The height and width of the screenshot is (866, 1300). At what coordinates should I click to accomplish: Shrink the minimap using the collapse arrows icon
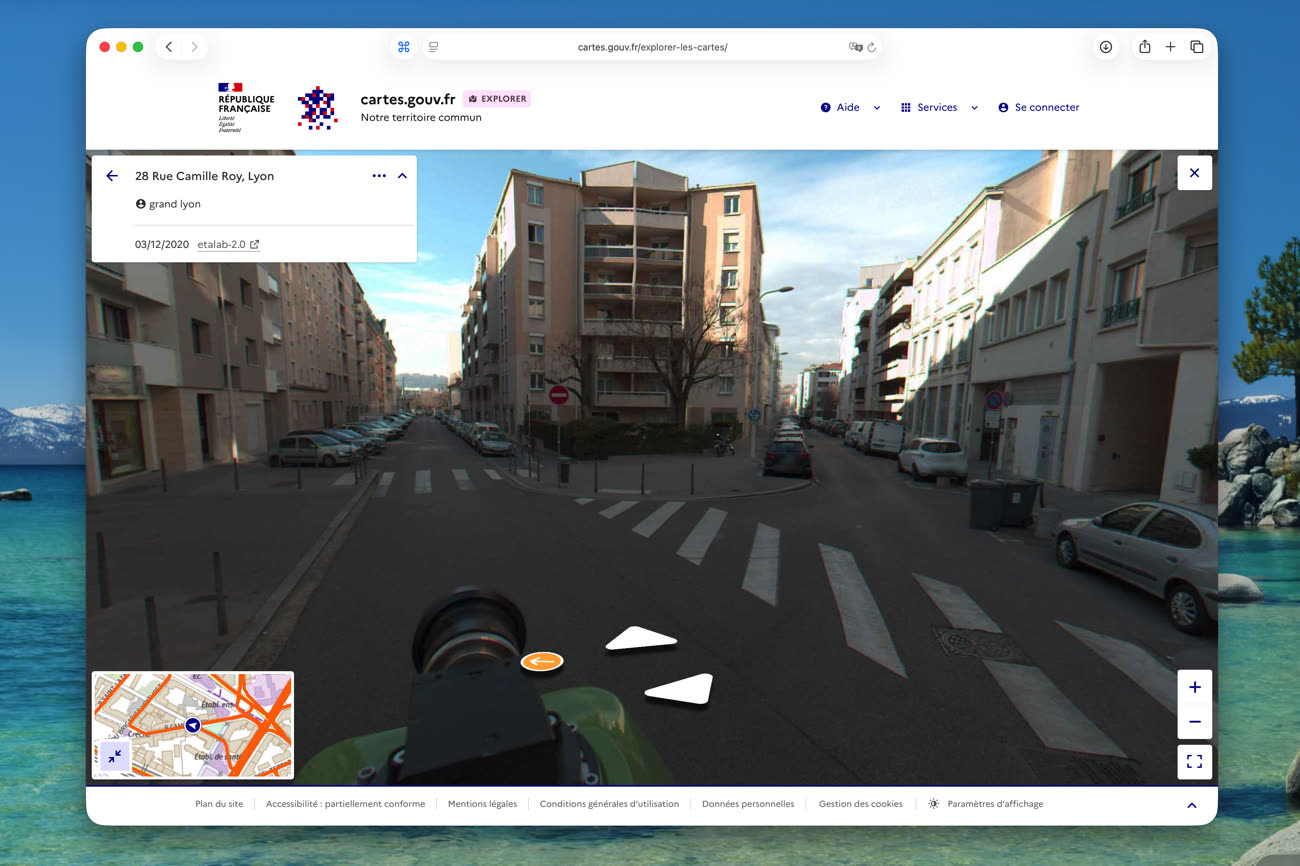(x=115, y=757)
